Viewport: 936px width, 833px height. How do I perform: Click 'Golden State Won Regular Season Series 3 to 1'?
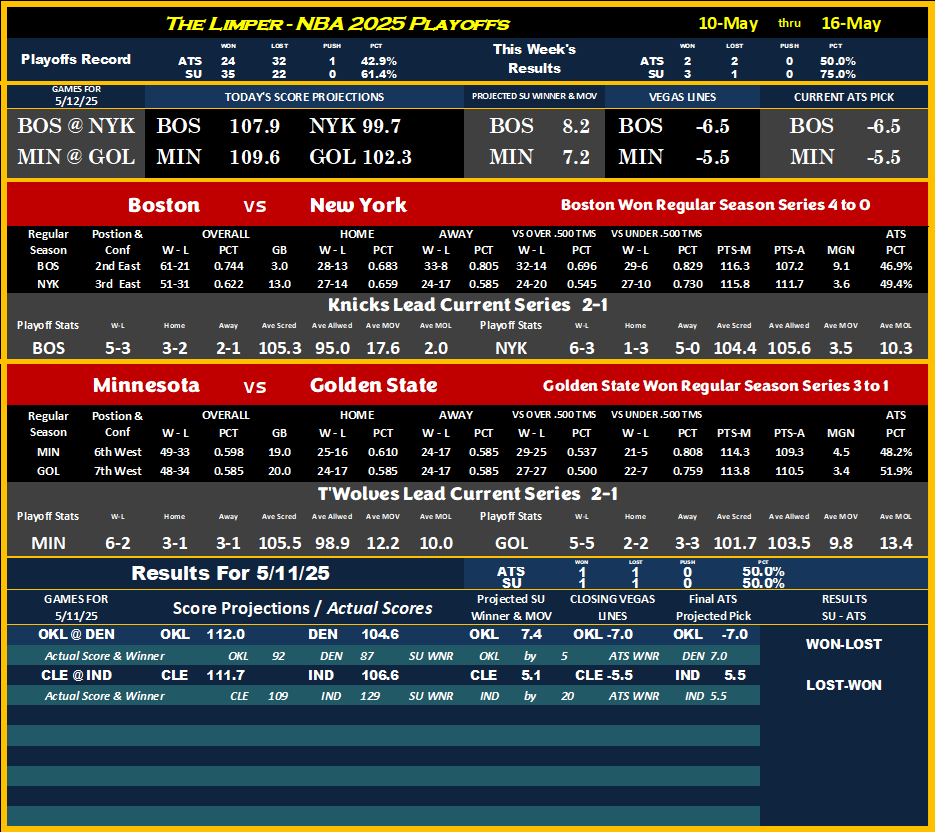click(715, 386)
